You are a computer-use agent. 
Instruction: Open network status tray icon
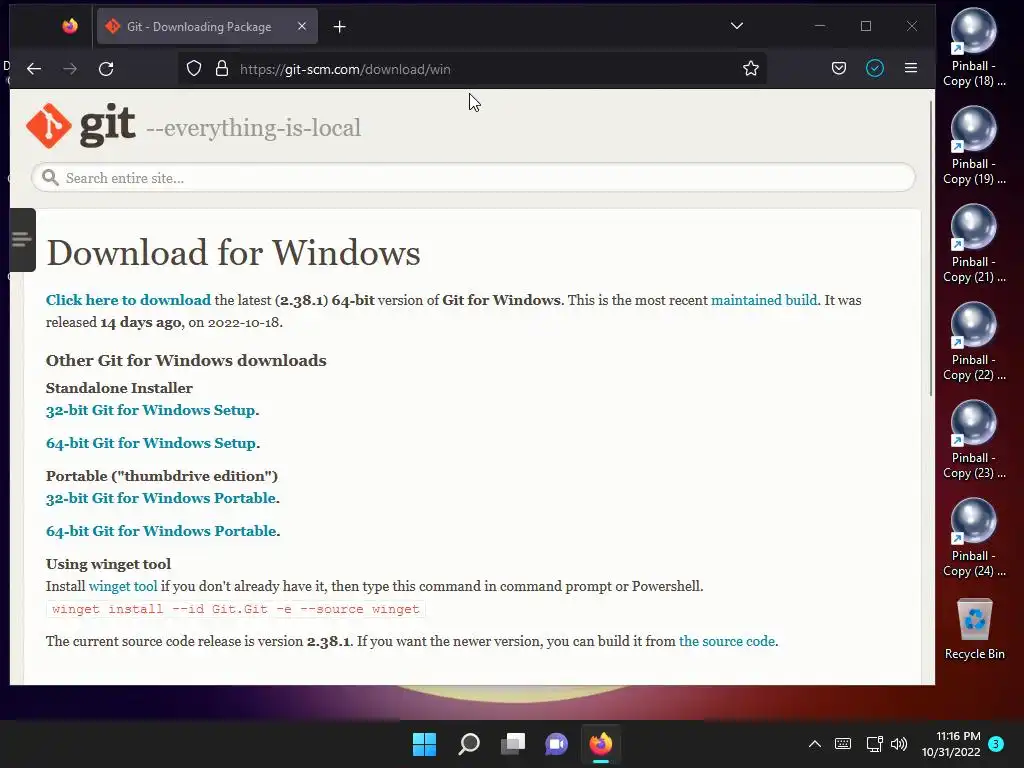pyautogui.click(x=874, y=744)
